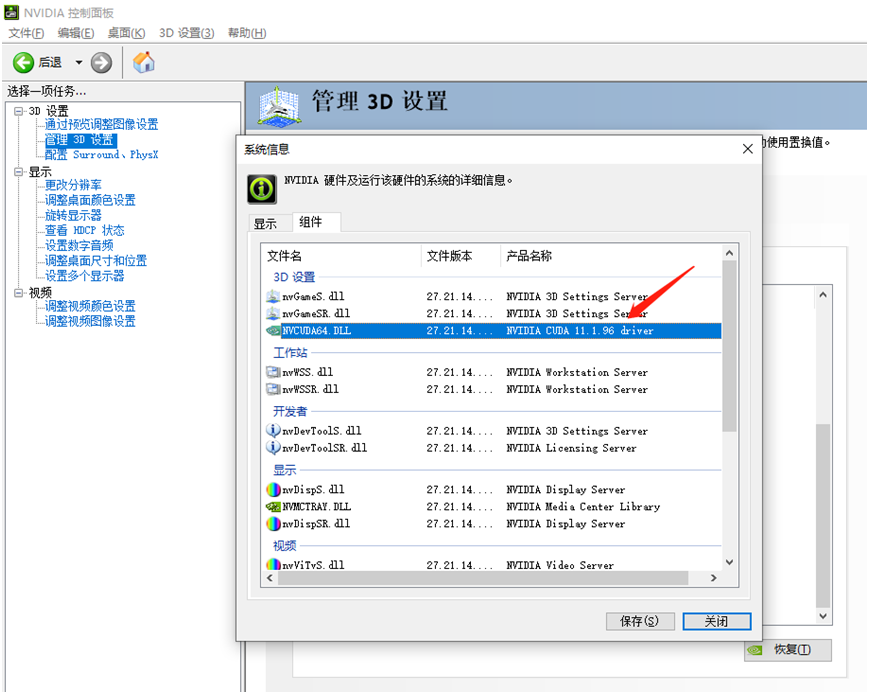Open the 编辑(E) menu
Viewport: 869px width, 694px height.
[76, 33]
